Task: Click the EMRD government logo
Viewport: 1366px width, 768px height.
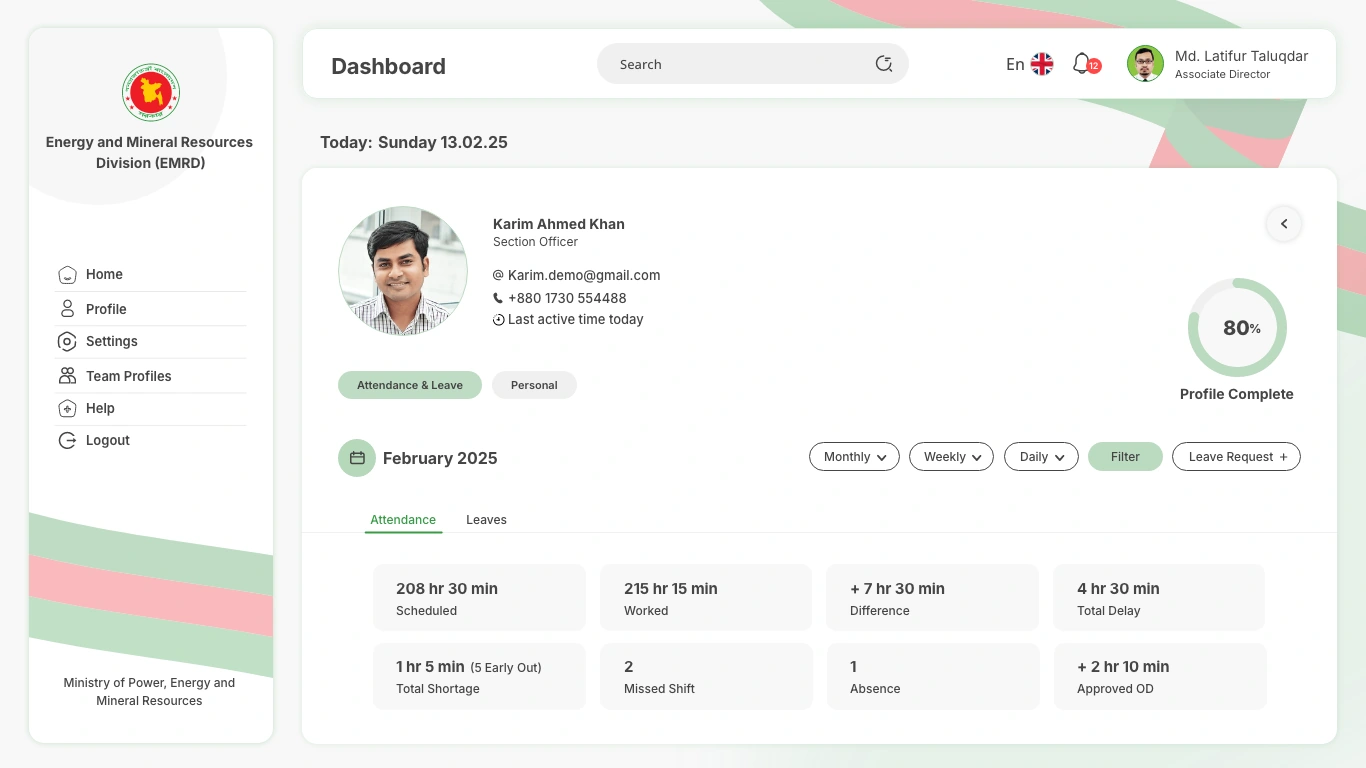Action: pyautogui.click(x=151, y=93)
